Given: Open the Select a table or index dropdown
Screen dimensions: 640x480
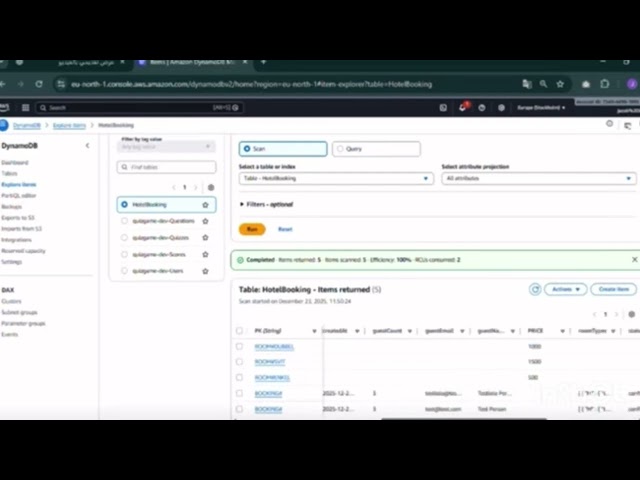Looking at the screenshot, I should pyautogui.click(x=335, y=178).
